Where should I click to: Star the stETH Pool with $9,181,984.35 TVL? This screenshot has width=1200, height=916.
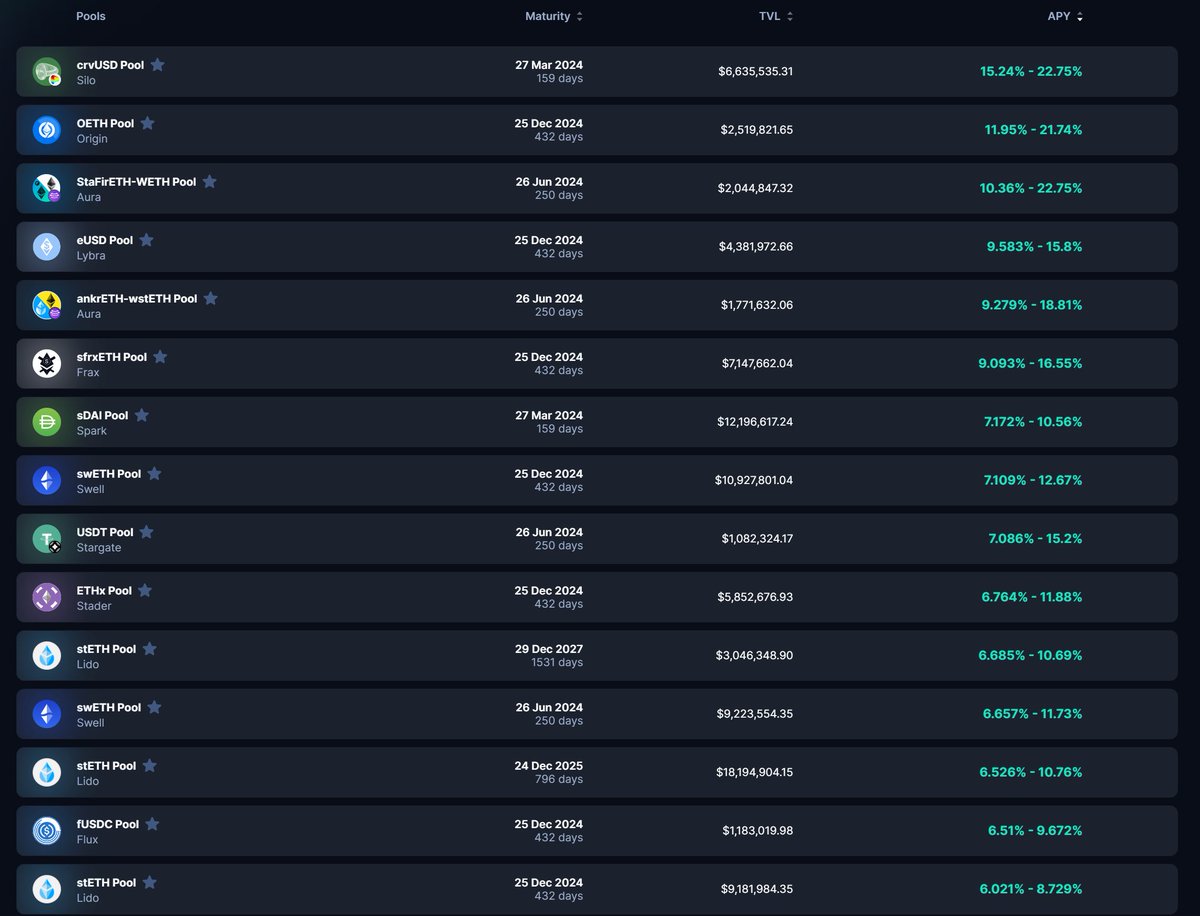tap(149, 883)
